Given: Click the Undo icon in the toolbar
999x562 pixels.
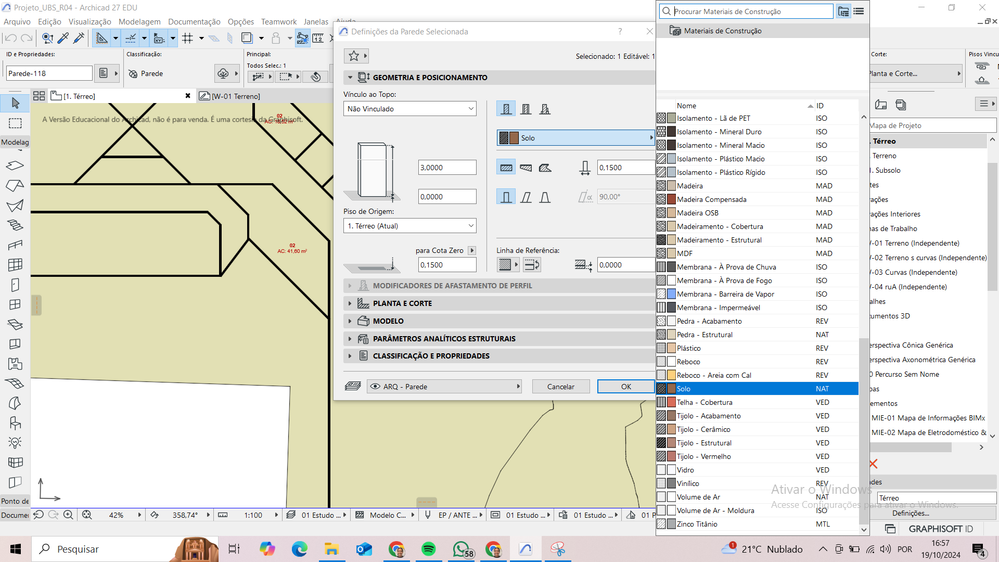Looking at the screenshot, I should coord(10,39).
